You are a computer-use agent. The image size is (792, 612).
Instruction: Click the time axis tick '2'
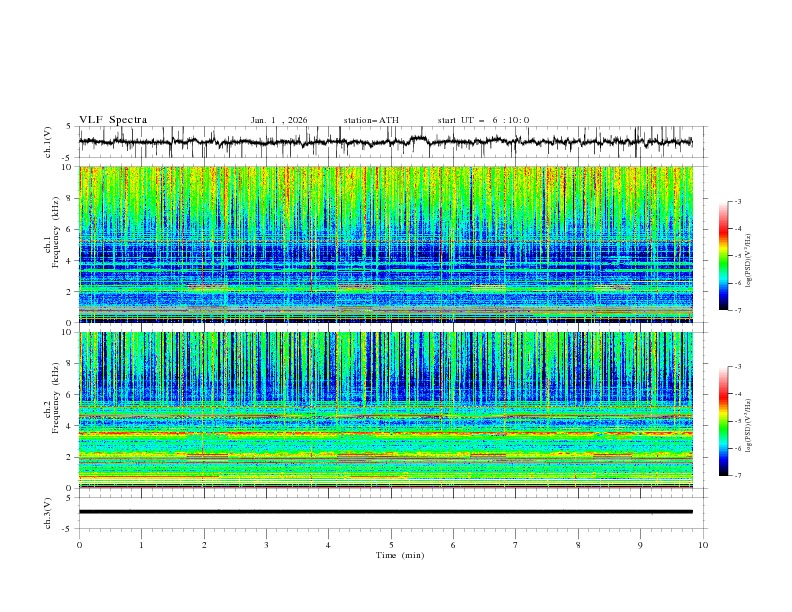204,545
